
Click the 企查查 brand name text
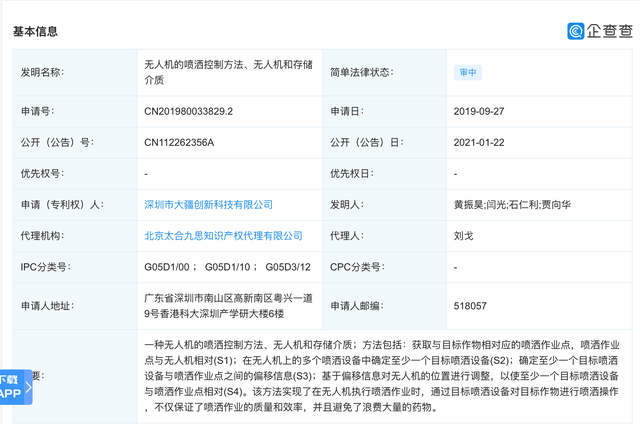click(609, 31)
